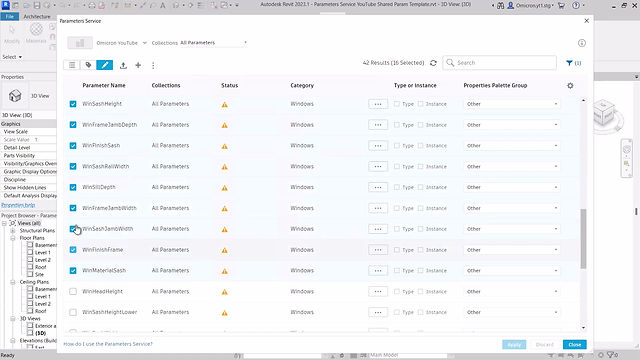Sort by Category column header
Viewport: 640px width, 360px height.
click(x=302, y=85)
